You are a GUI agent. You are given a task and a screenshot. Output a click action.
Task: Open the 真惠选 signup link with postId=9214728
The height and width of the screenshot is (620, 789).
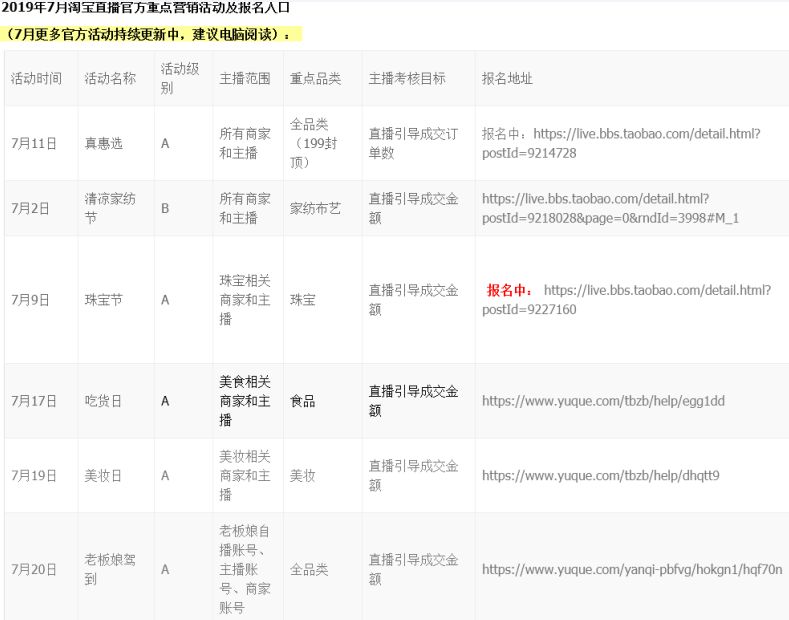click(621, 143)
